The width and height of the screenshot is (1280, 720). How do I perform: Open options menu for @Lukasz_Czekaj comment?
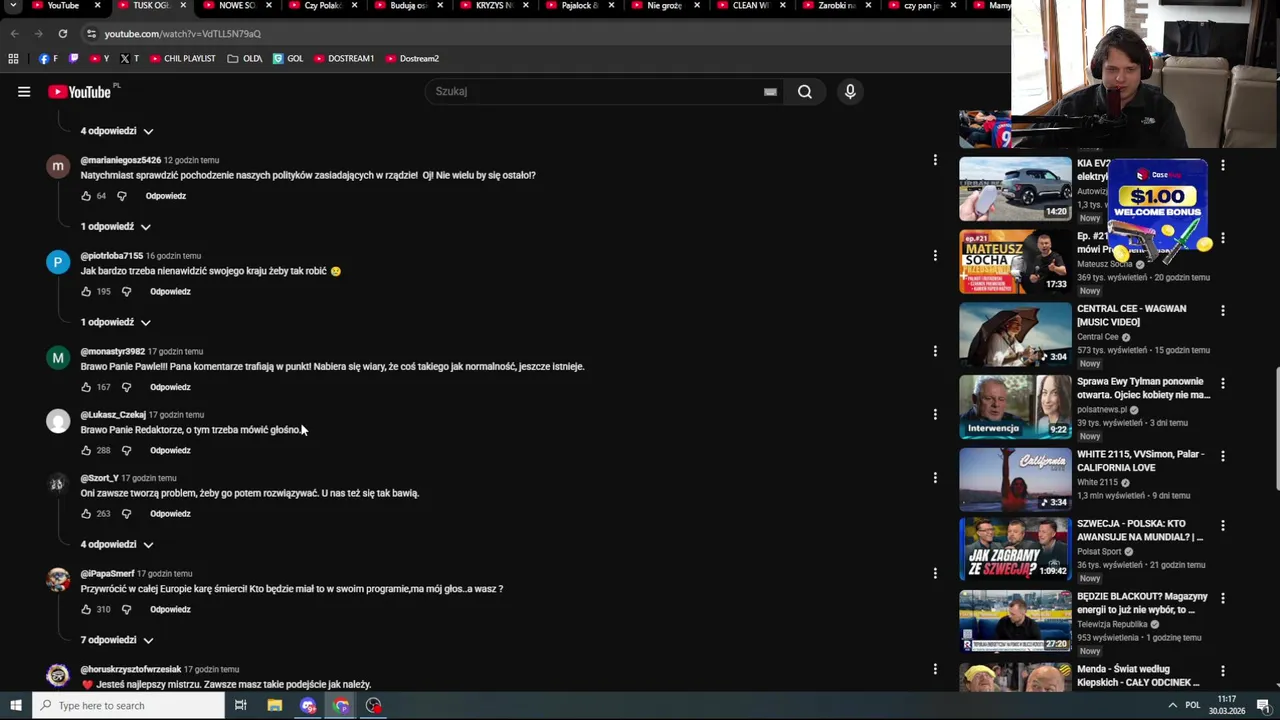[935, 414]
